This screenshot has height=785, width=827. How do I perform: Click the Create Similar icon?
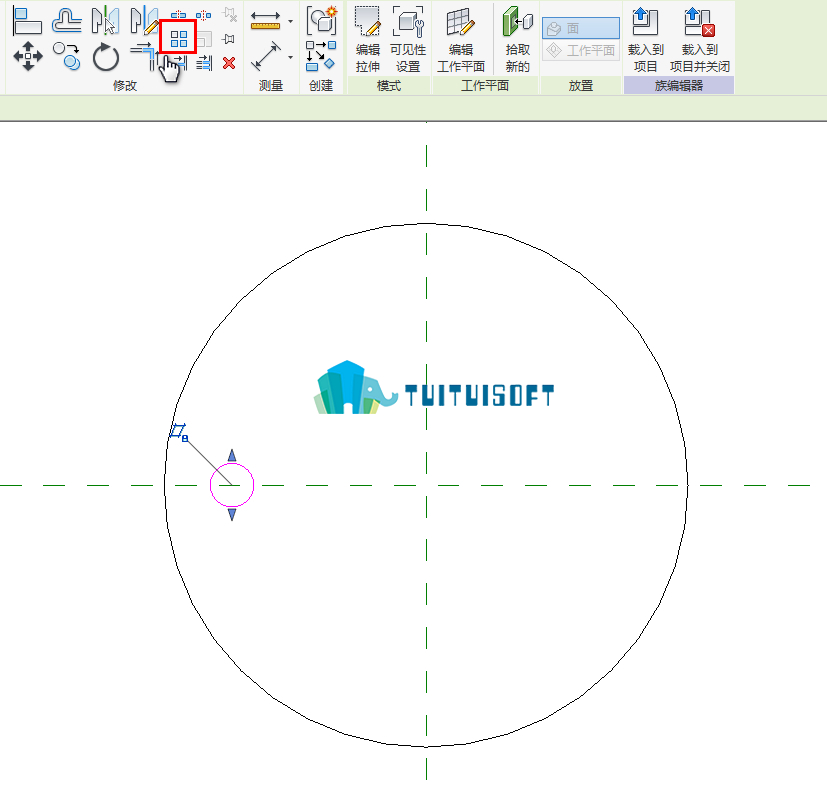coord(321,56)
